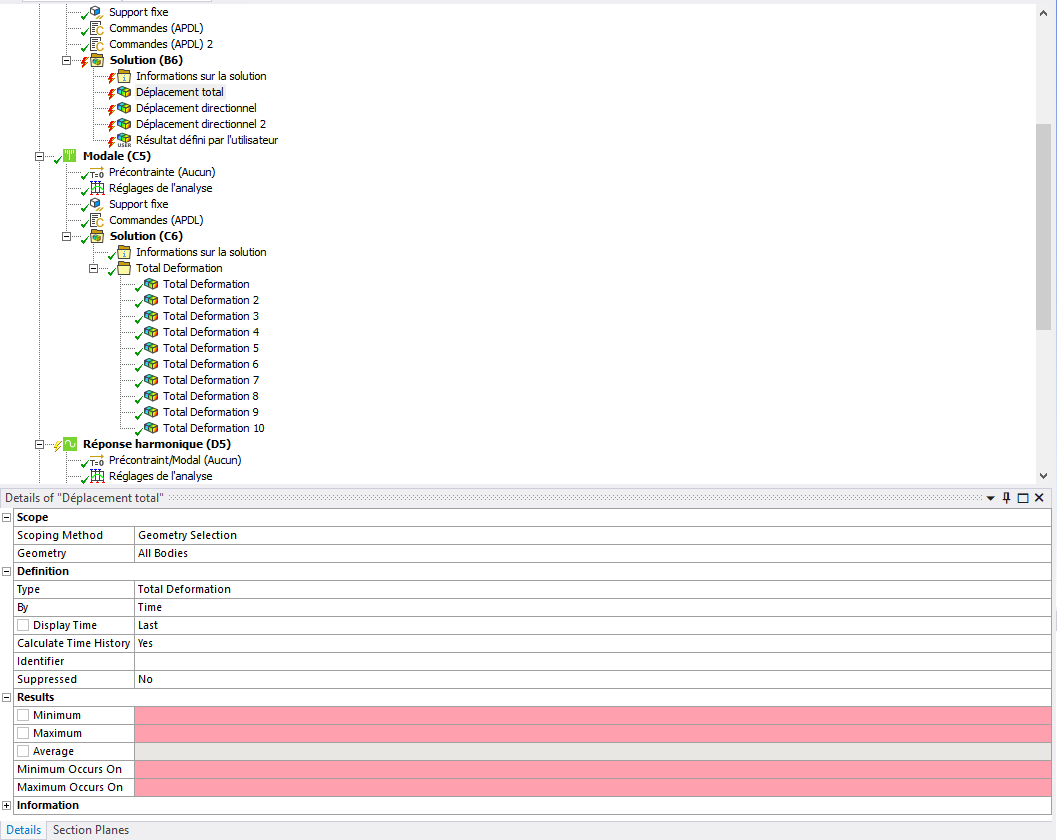Collapse the Solution (B6) tree node
The height and width of the screenshot is (840, 1057).
point(66,60)
